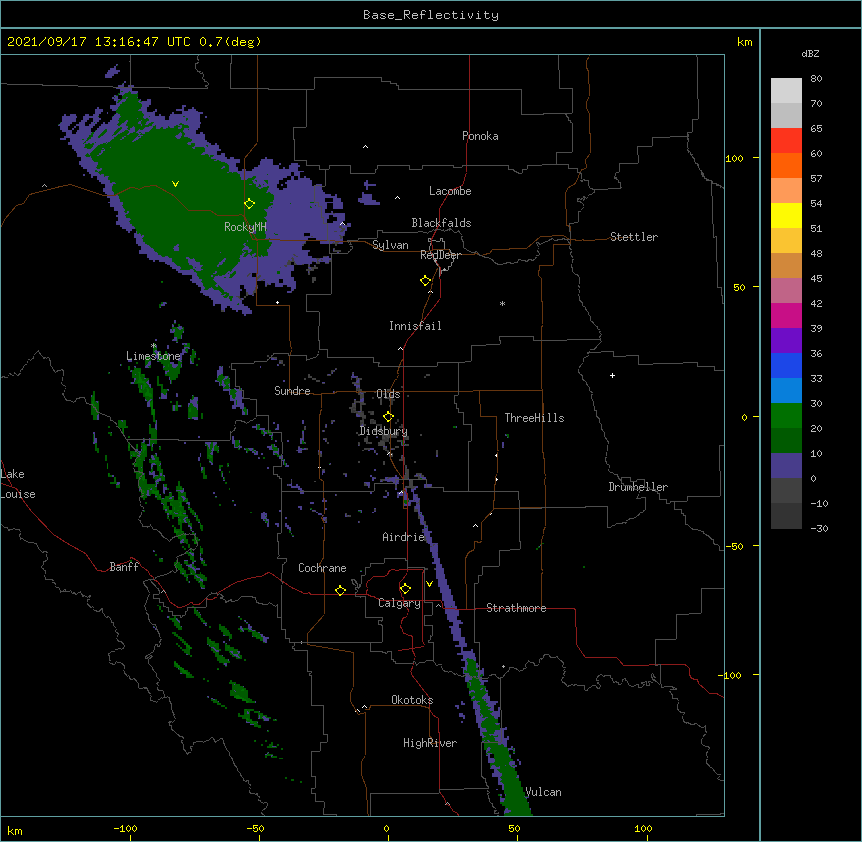This screenshot has width=862, height=842.
Task: Click the white asterisk east of Innisfail
Action: tap(502, 303)
